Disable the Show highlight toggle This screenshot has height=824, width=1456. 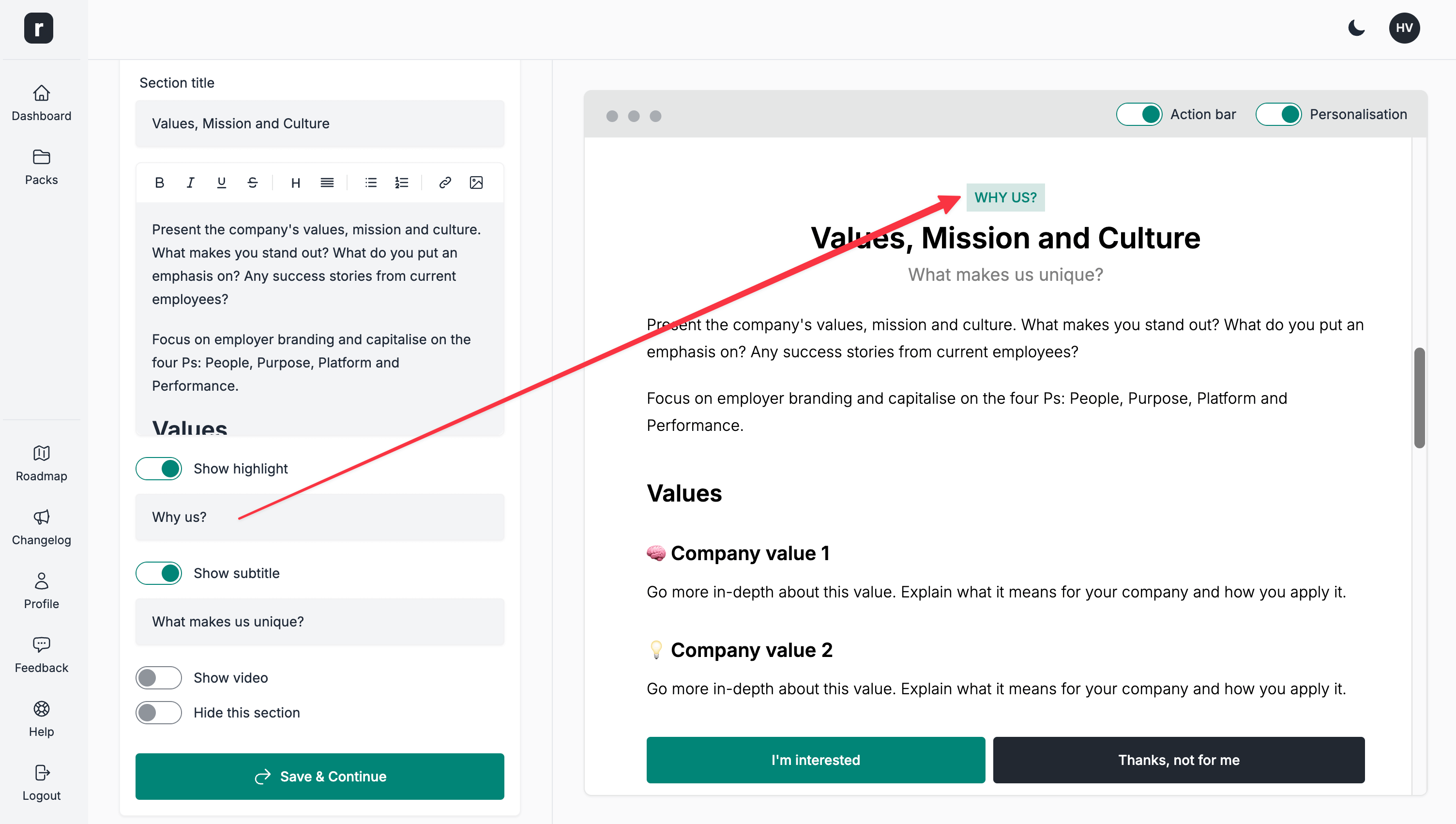tap(158, 469)
